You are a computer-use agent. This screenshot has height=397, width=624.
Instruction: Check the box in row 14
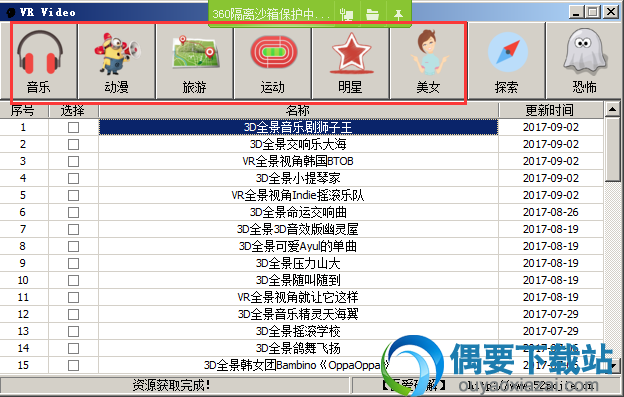coord(73,348)
